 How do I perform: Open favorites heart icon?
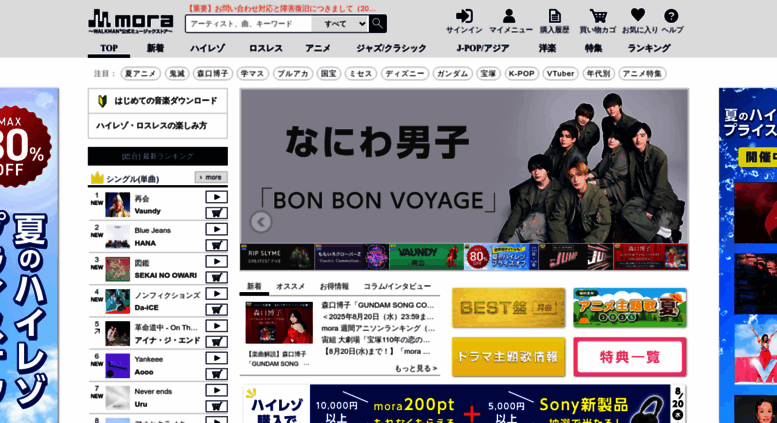[x=638, y=15]
